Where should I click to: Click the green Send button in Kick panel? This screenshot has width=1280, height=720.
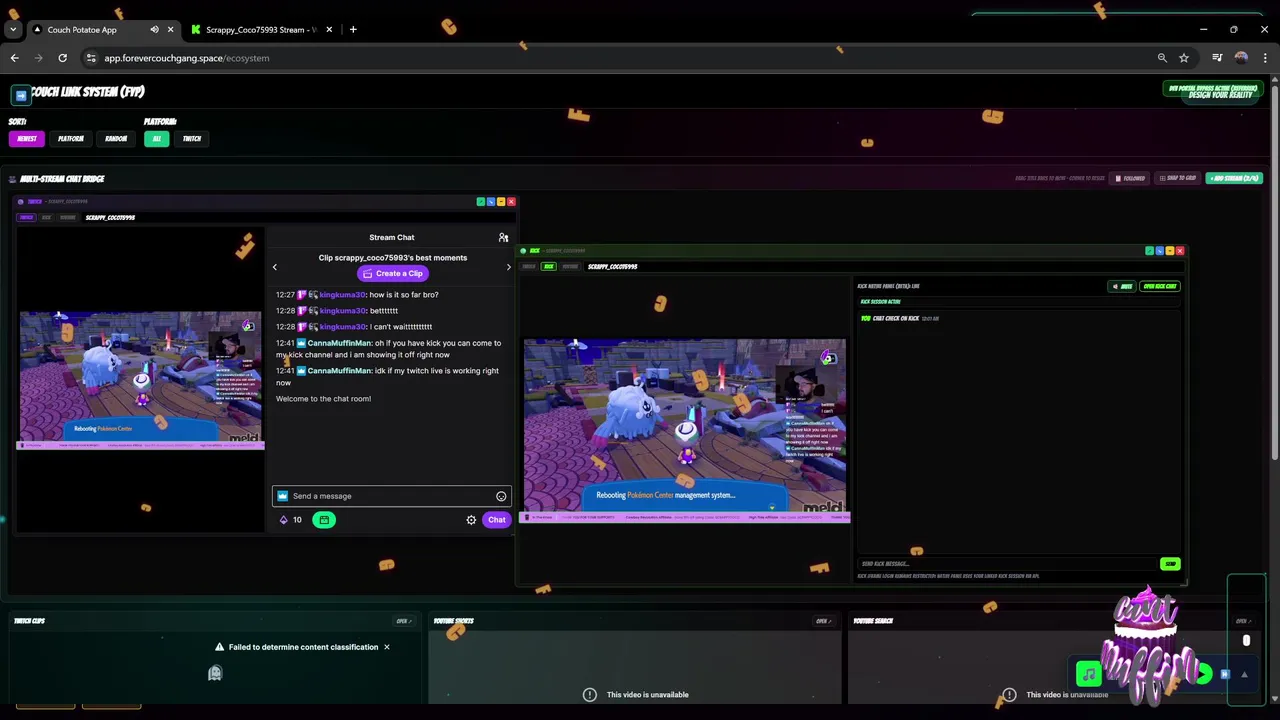[x=1170, y=564]
